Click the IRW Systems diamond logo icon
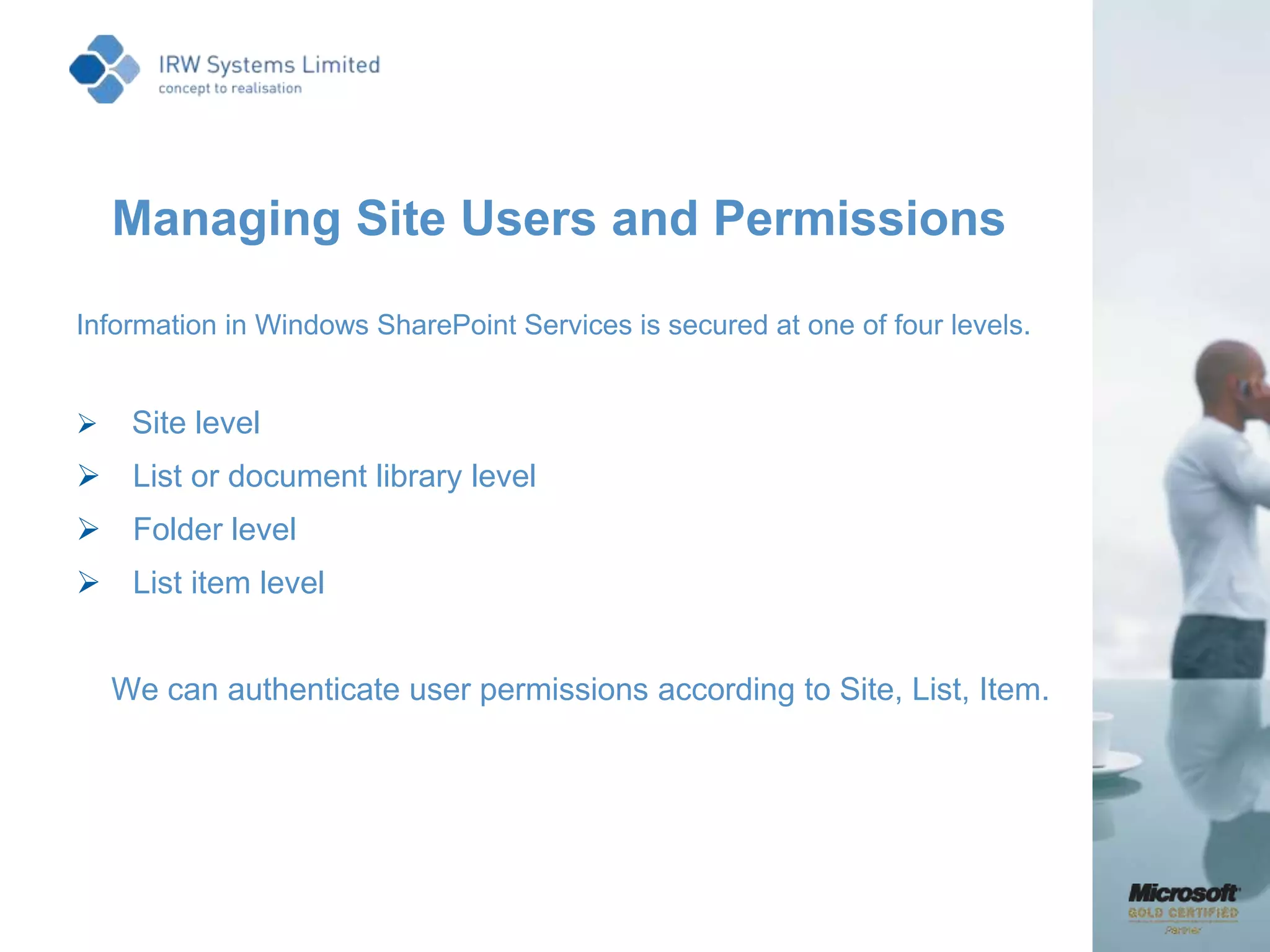Image resolution: width=1270 pixels, height=952 pixels. tap(104, 69)
